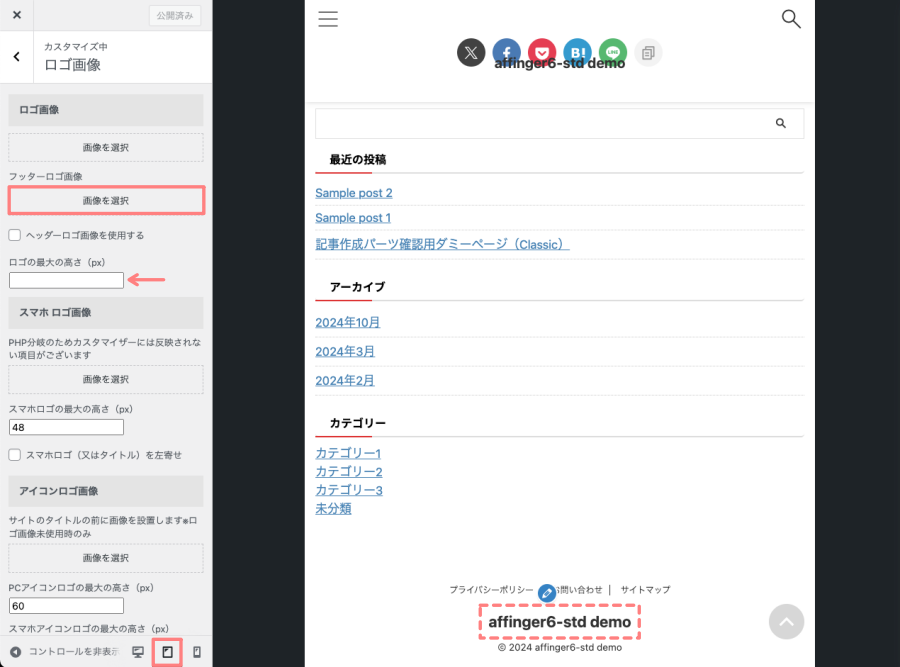Screen dimensions: 900x667
Task: Click the scroll-to-top round button
Action: 786,621
